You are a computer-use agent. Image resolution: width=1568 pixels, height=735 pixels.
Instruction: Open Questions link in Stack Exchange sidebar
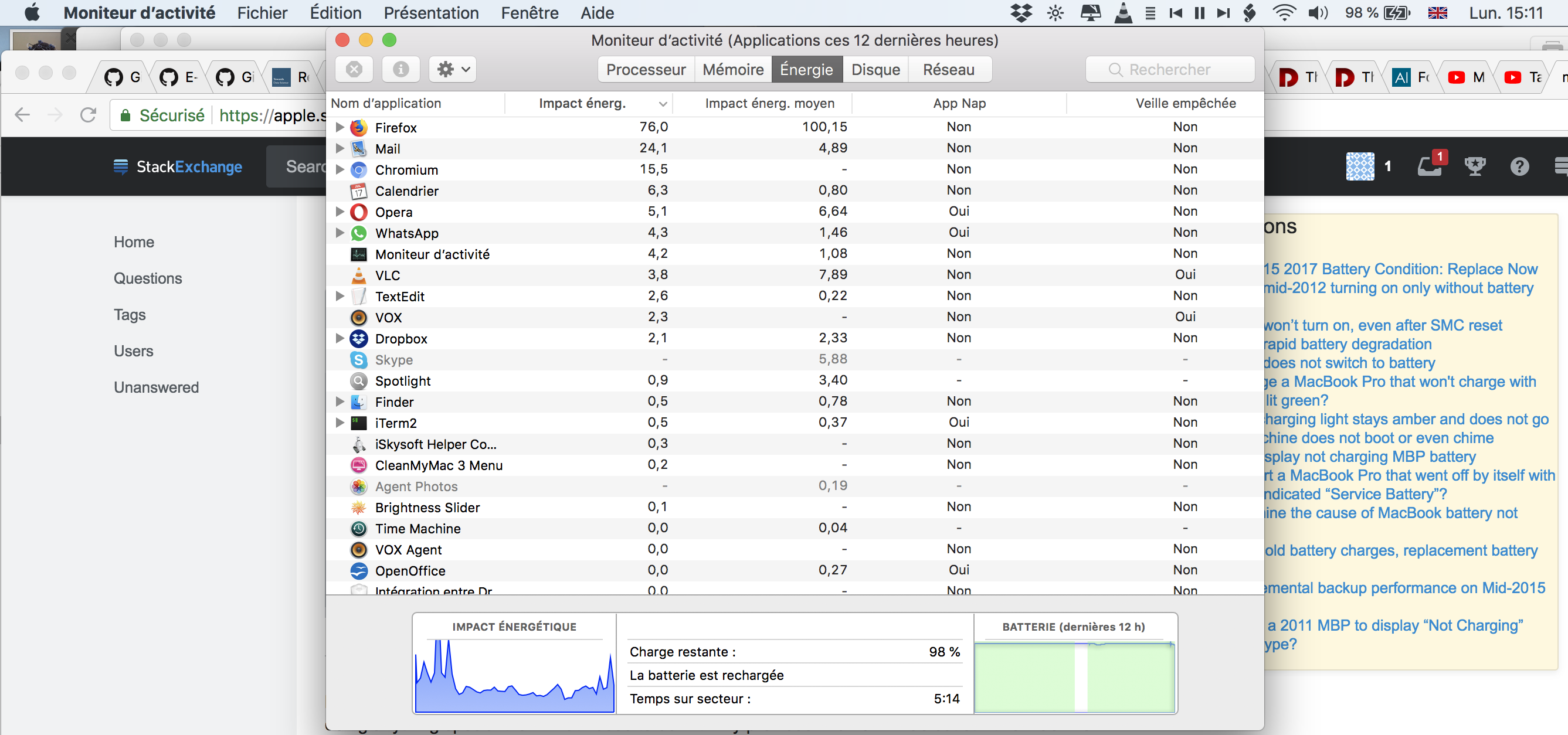[148, 278]
